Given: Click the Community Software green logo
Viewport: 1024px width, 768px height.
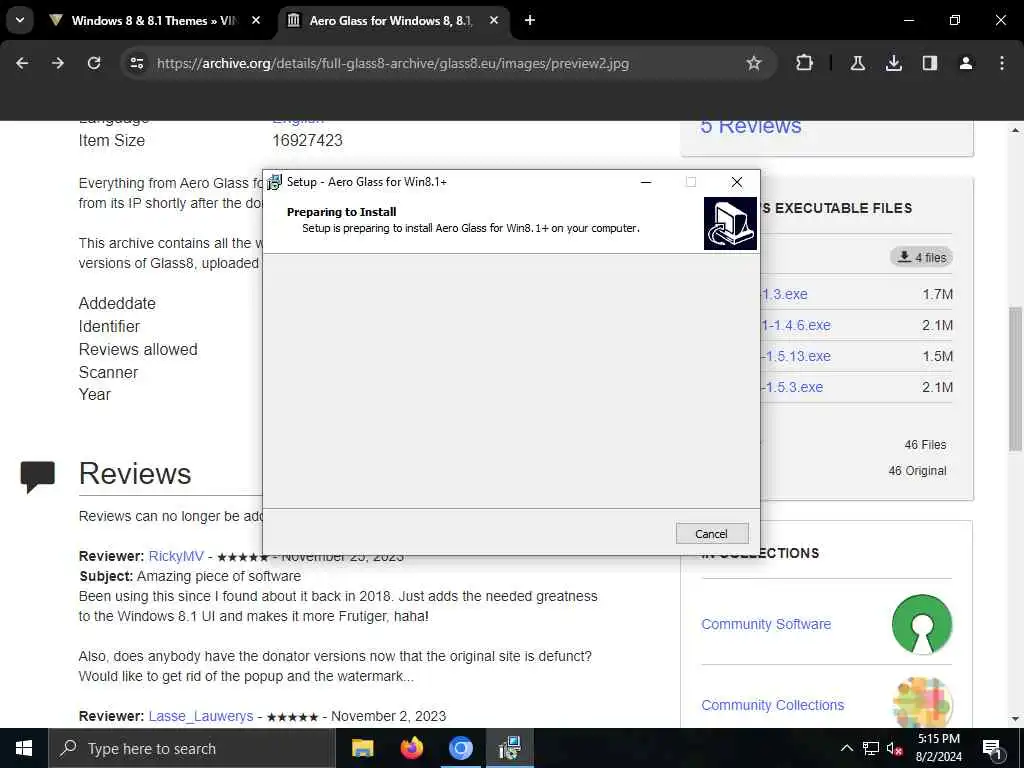Looking at the screenshot, I should 922,624.
